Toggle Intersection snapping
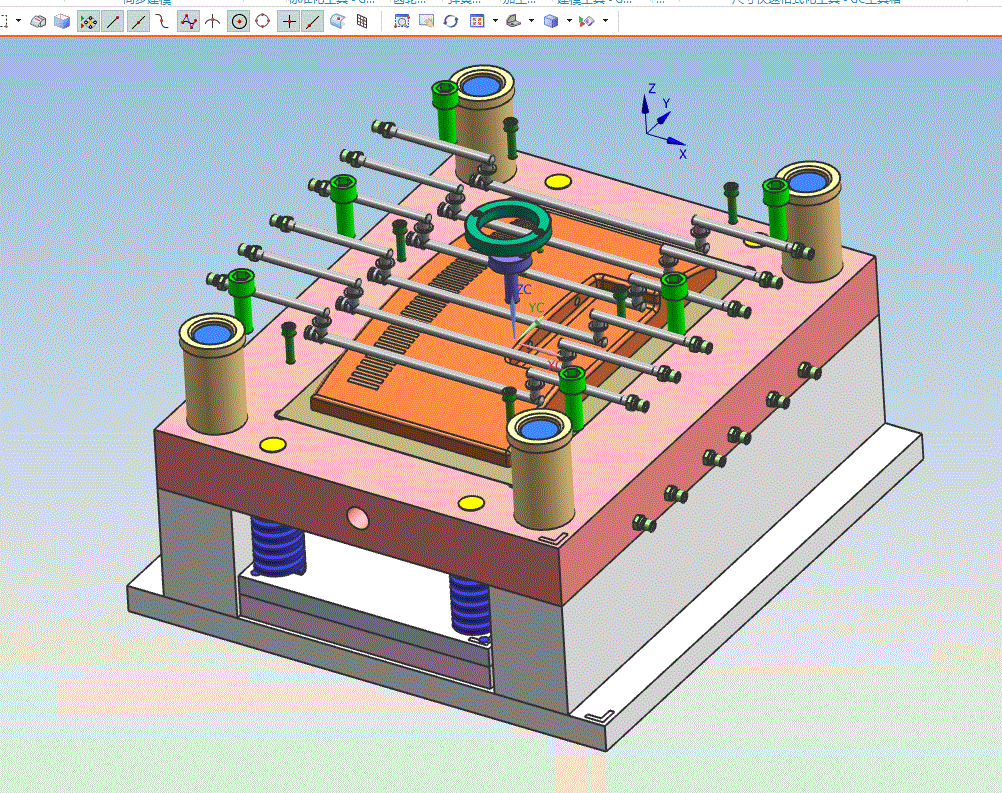Screen dimensions: 1002x793 (213, 22)
